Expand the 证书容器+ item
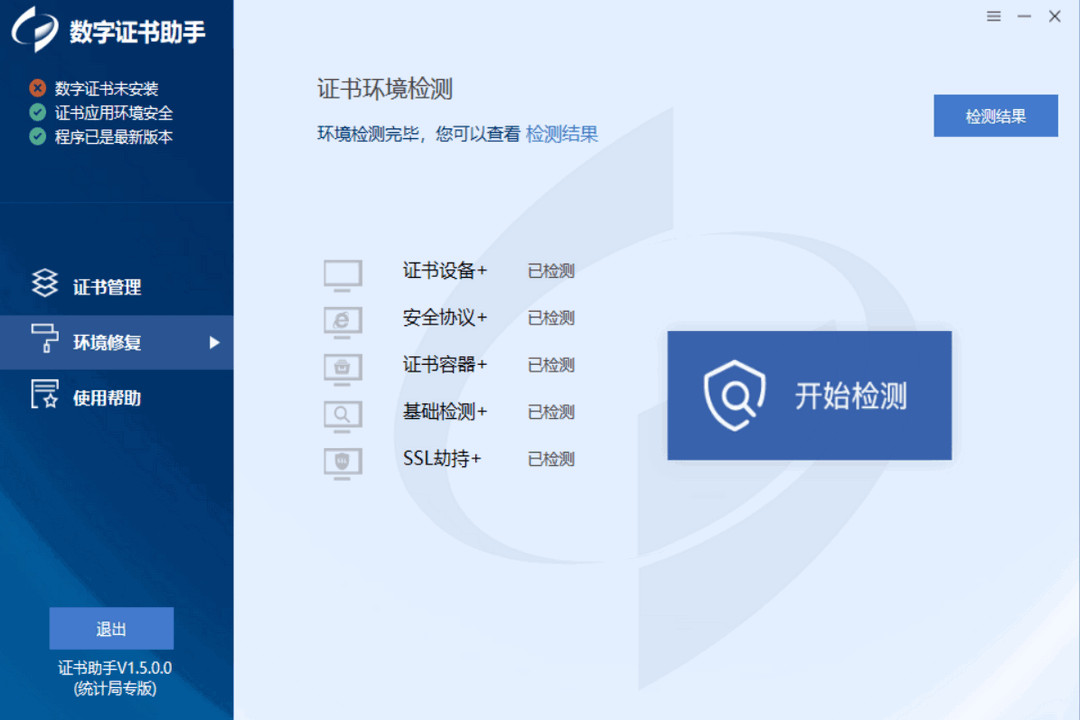Image resolution: width=1080 pixels, height=720 pixels. [x=445, y=364]
